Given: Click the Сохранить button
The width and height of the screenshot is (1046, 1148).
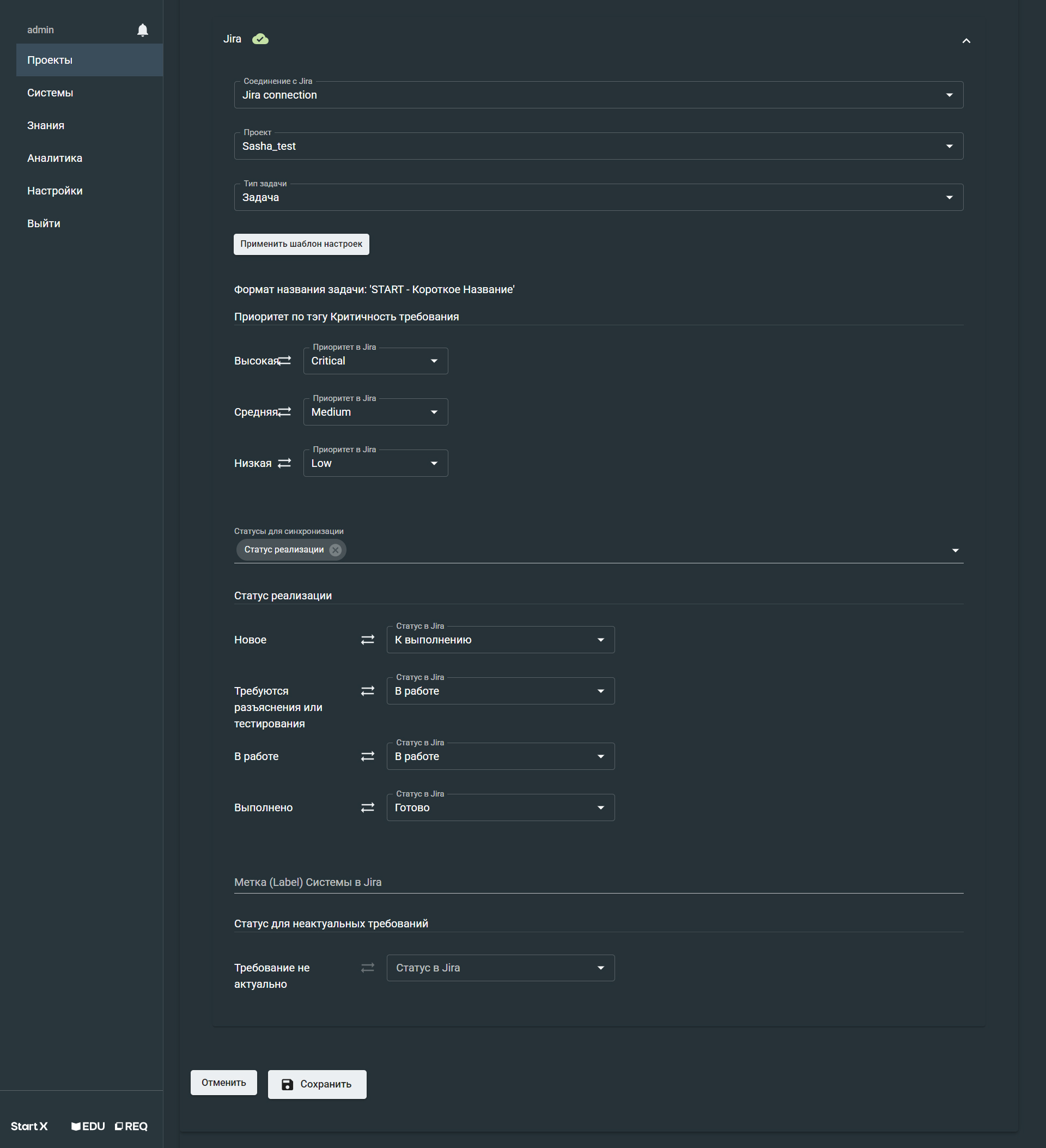Looking at the screenshot, I should pyautogui.click(x=317, y=1084).
